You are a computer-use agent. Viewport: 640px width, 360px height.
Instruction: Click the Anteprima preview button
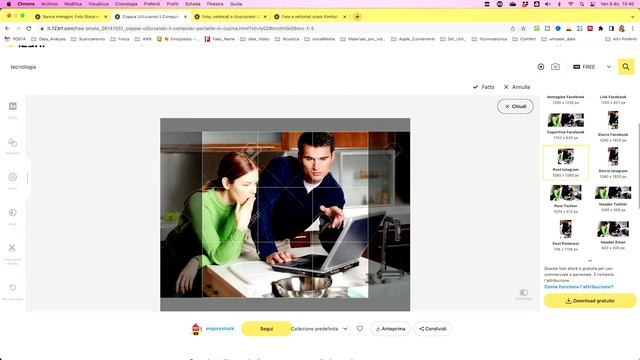click(390, 329)
